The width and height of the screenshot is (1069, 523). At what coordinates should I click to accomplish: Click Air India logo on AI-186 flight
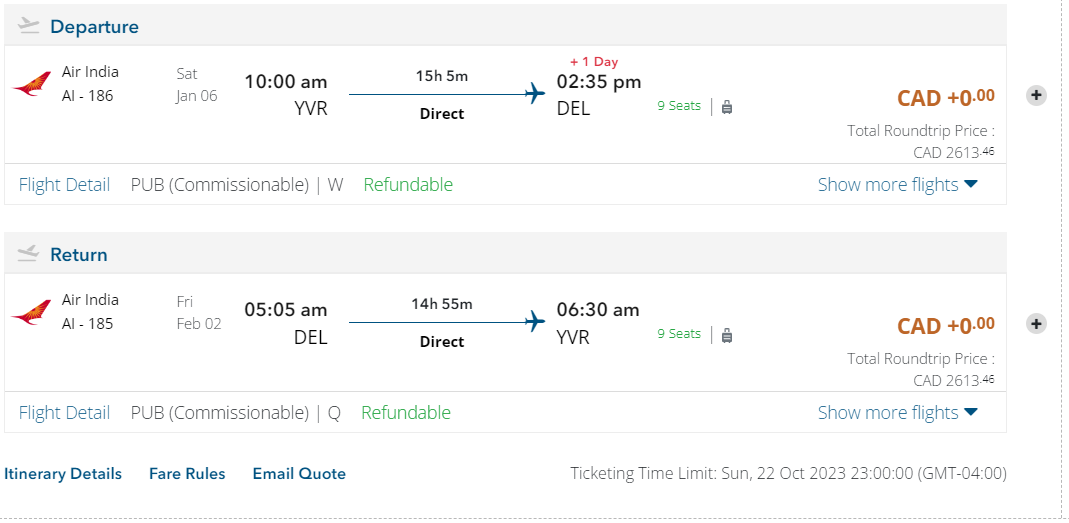32,84
